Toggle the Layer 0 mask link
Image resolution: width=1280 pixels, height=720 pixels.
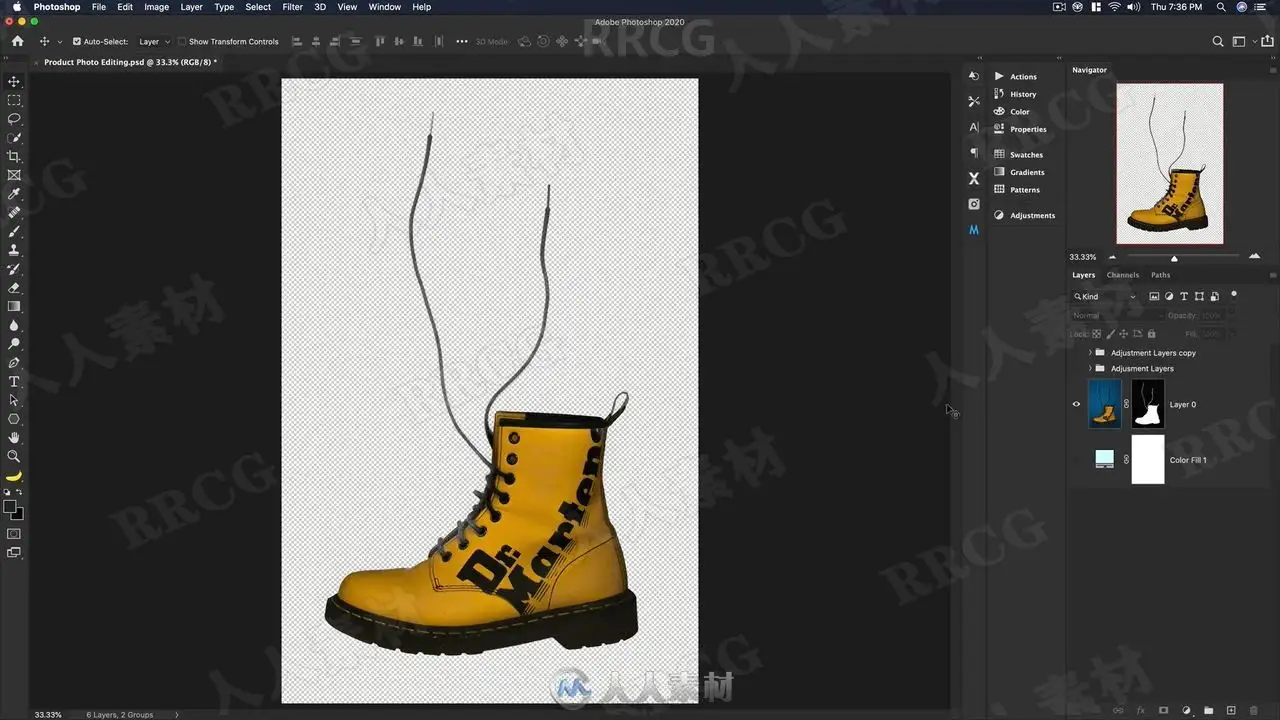tap(1126, 404)
